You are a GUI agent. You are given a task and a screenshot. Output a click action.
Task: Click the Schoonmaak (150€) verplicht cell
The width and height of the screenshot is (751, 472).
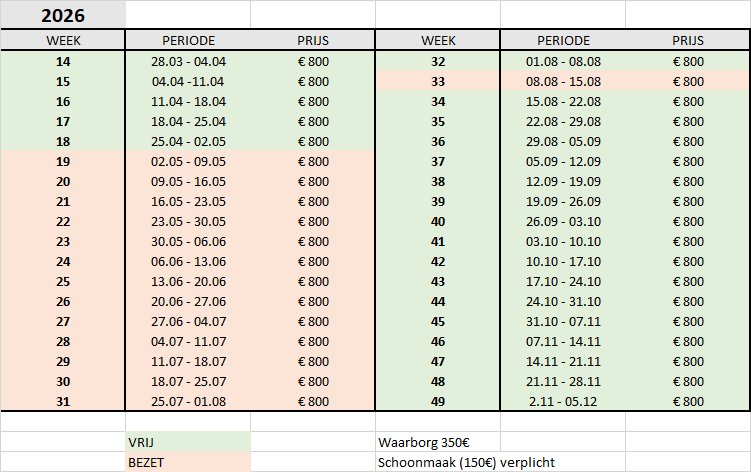click(466, 462)
